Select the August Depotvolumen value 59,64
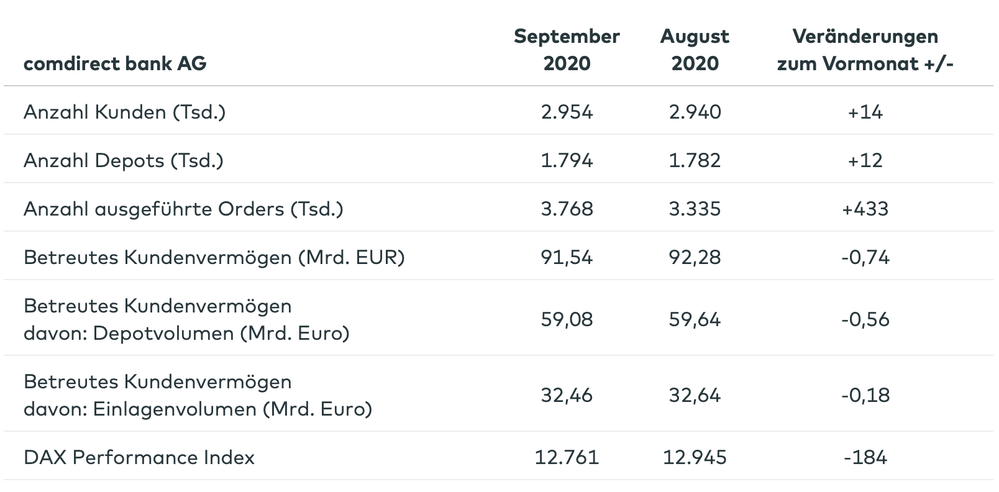Screen dimensions: 999x492 pos(695,320)
